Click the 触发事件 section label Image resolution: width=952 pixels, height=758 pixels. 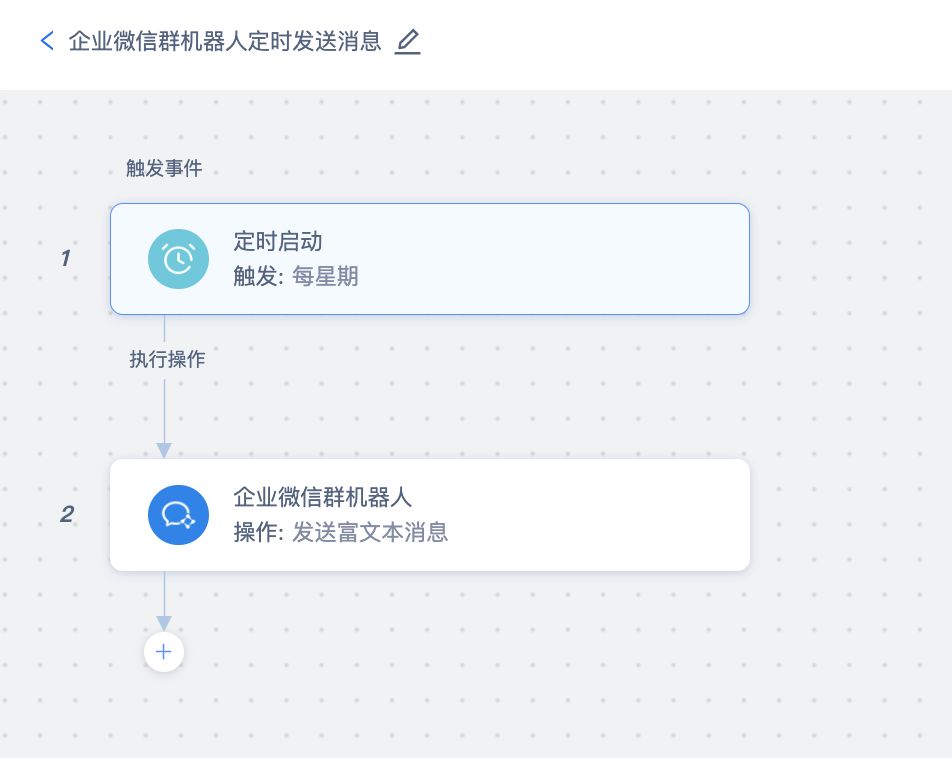(163, 168)
